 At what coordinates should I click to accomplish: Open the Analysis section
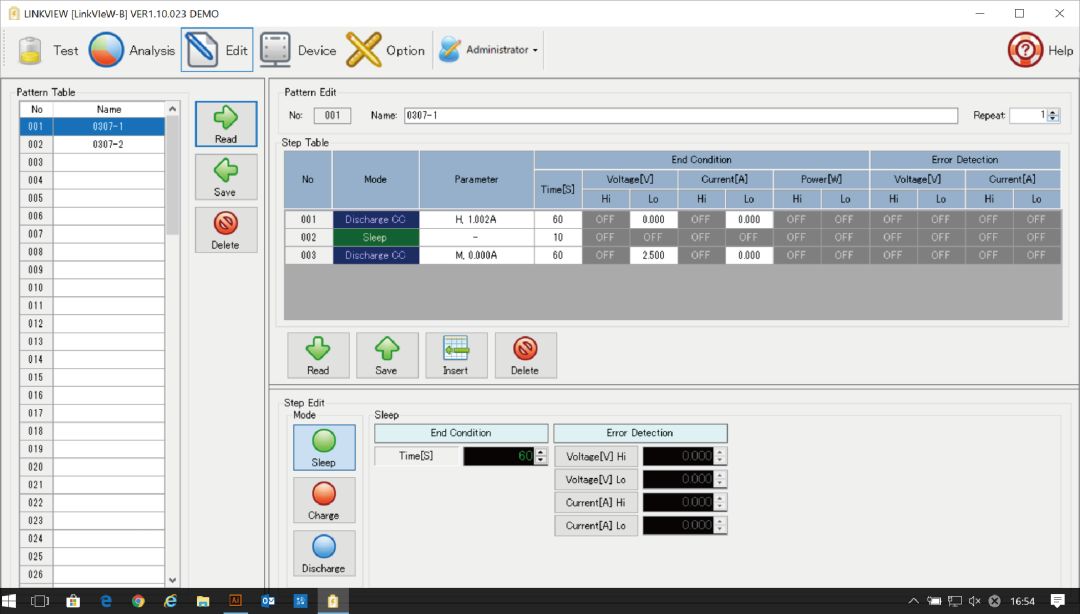132,50
